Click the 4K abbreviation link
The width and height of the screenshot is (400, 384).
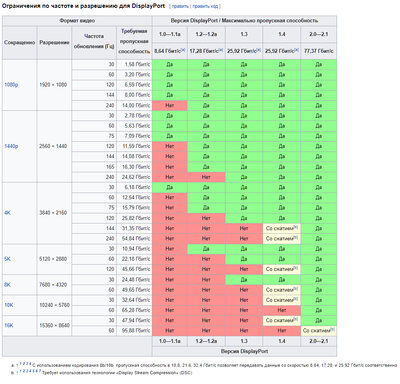click(x=7, y=213)
